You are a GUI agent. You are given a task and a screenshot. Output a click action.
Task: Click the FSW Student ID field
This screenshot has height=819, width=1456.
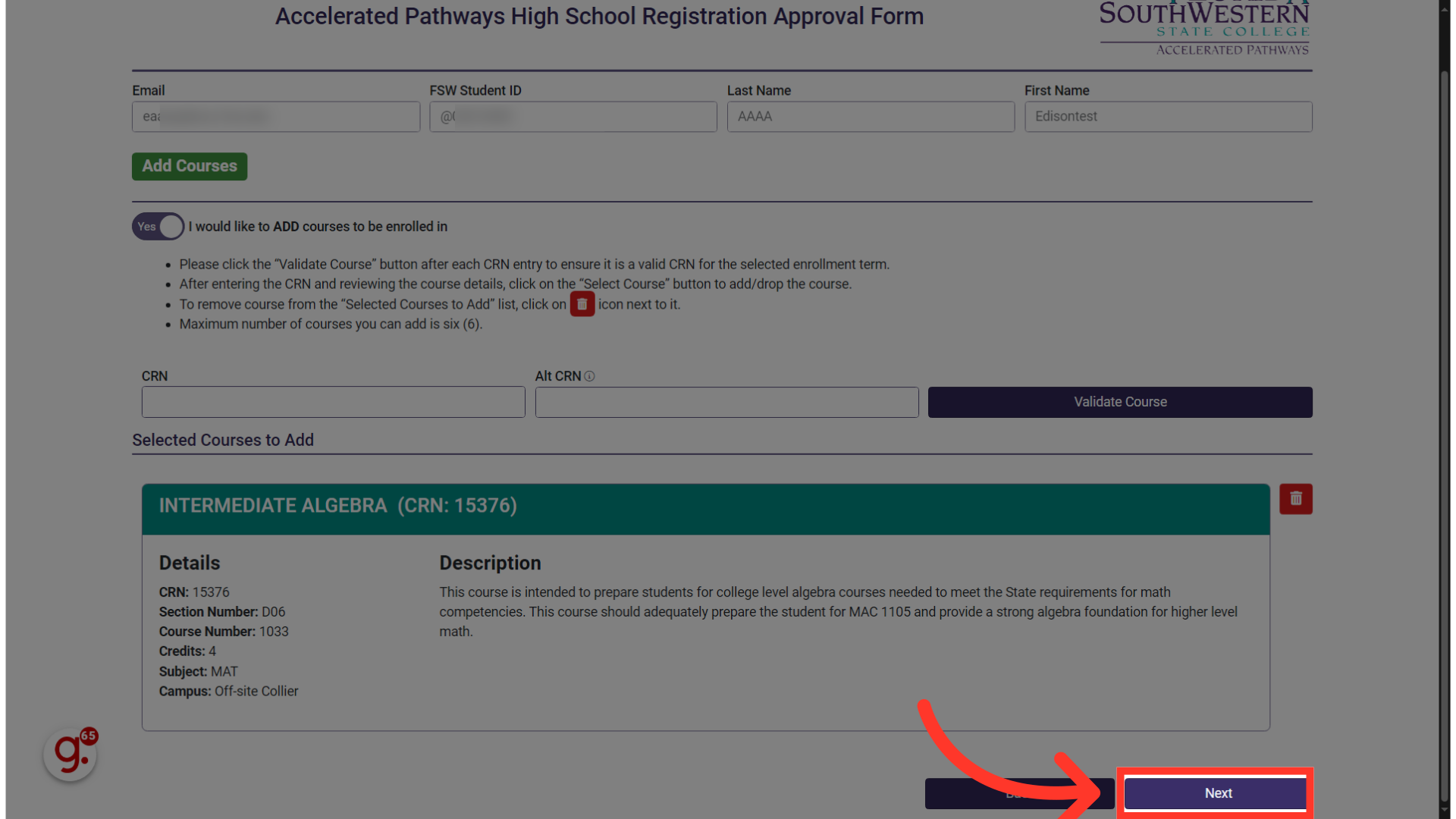(573, 116)
